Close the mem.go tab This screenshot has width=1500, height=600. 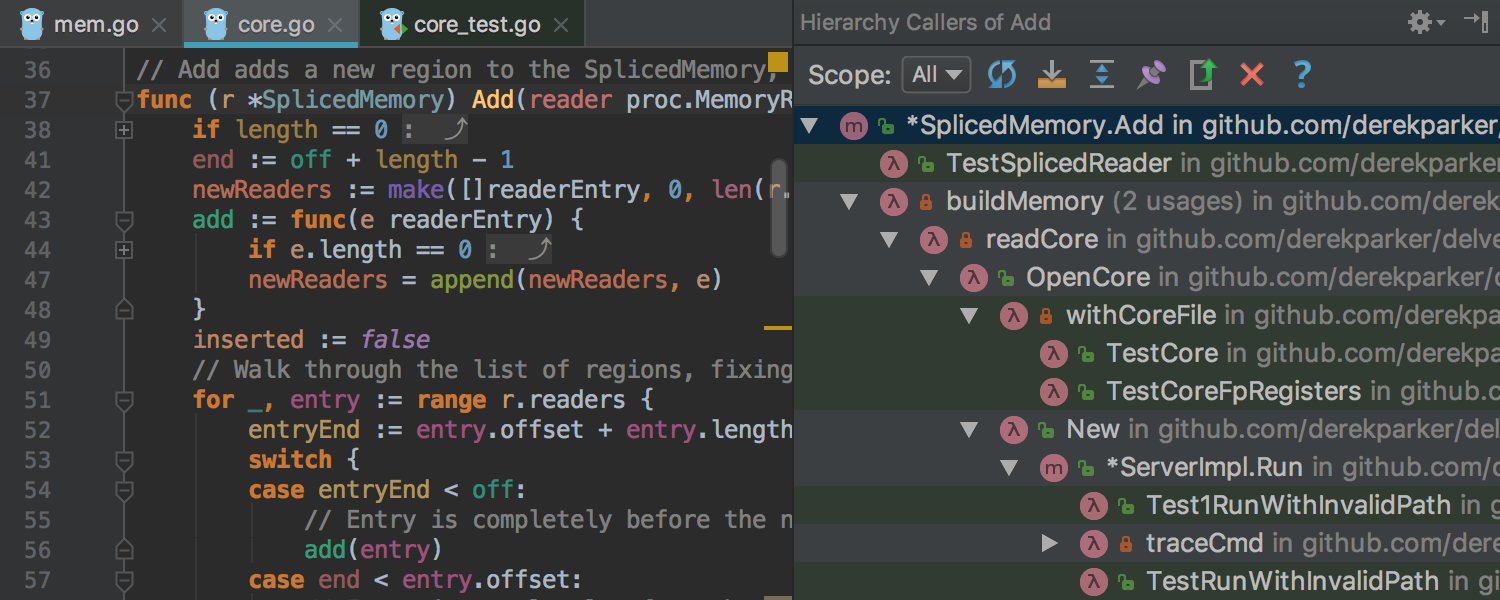pos(159,25)
